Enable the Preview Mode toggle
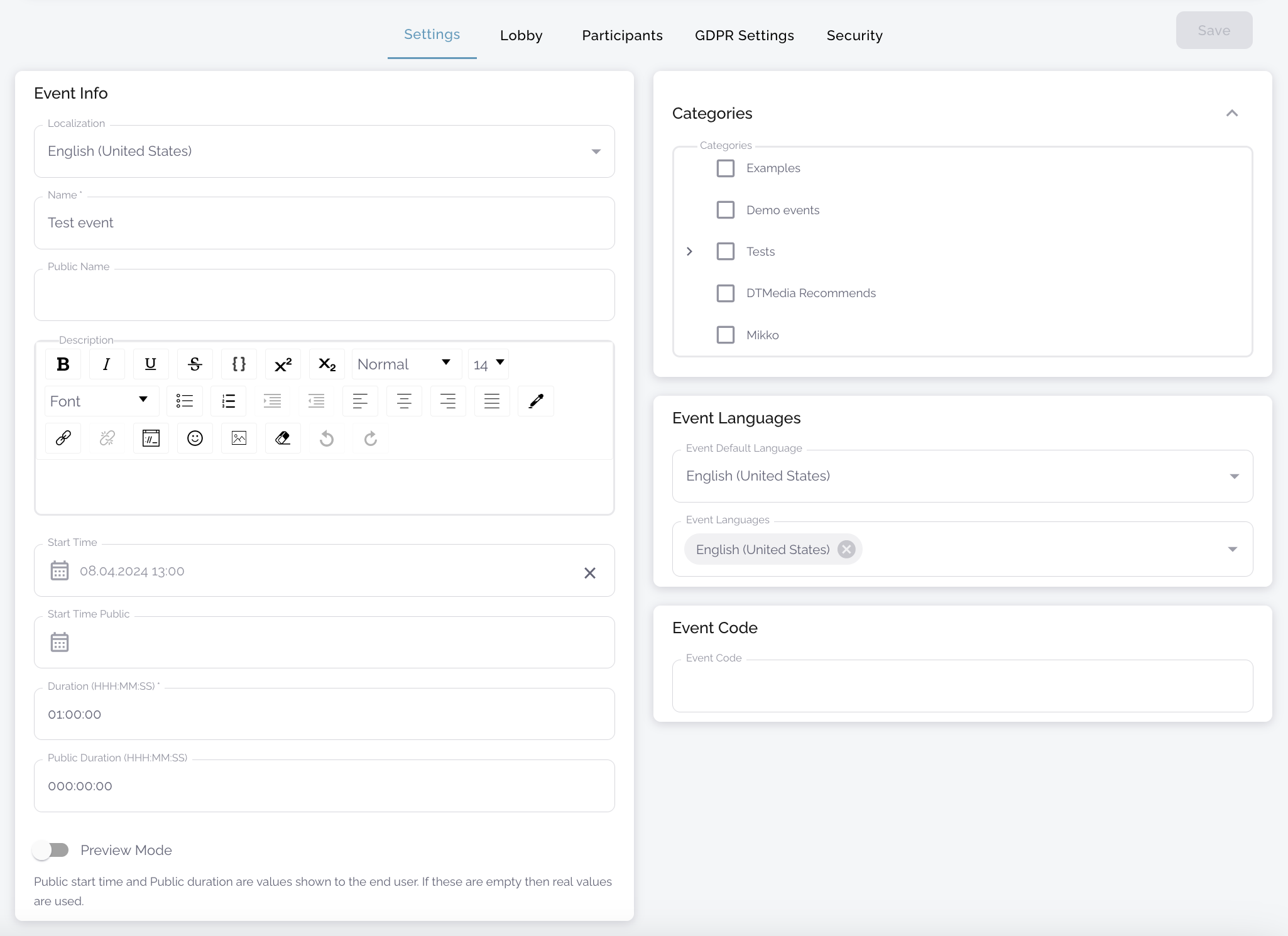This screenshot has width=1288, height=936. (52, 850)
